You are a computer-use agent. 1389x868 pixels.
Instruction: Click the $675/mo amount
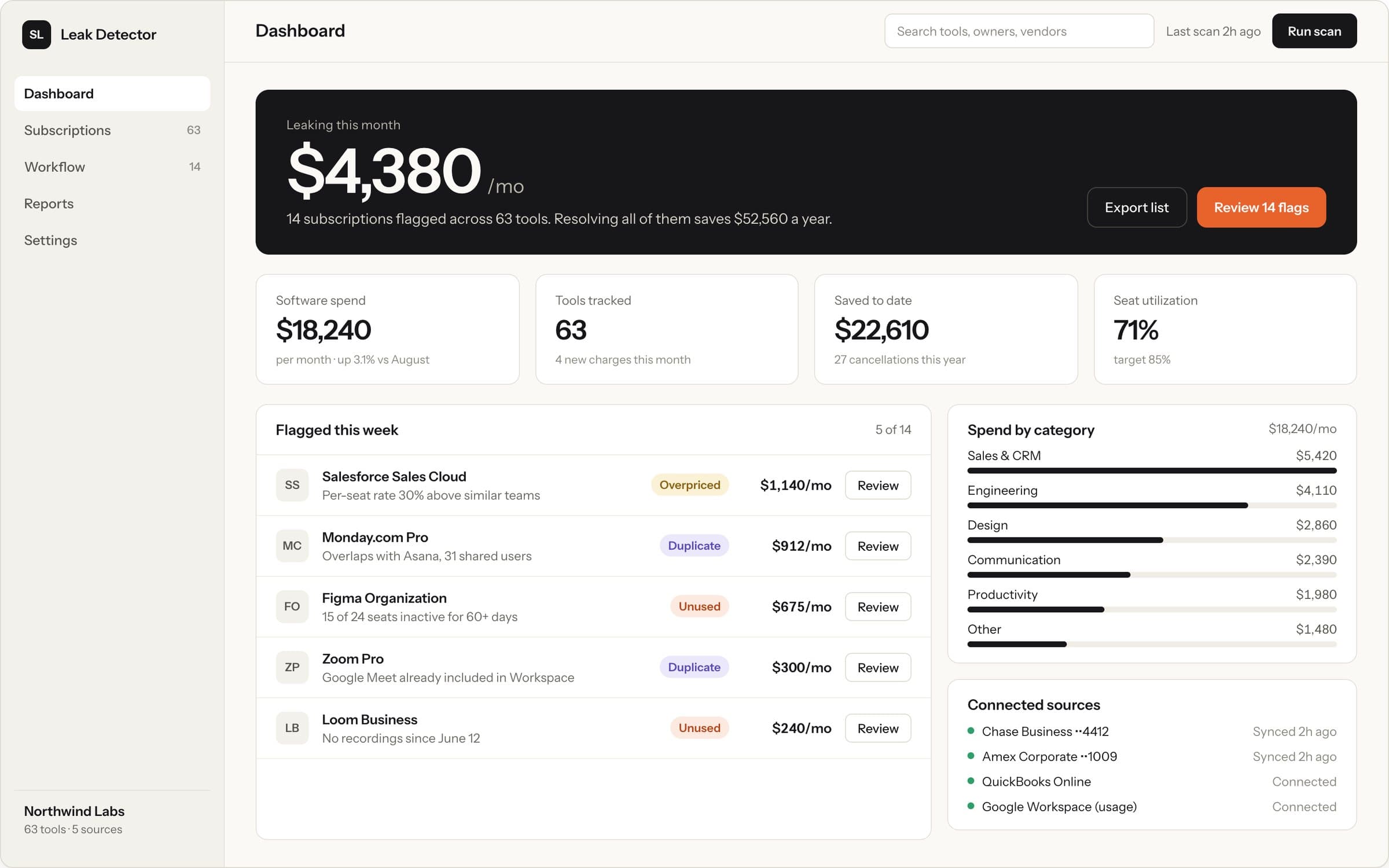pos(802,606)
